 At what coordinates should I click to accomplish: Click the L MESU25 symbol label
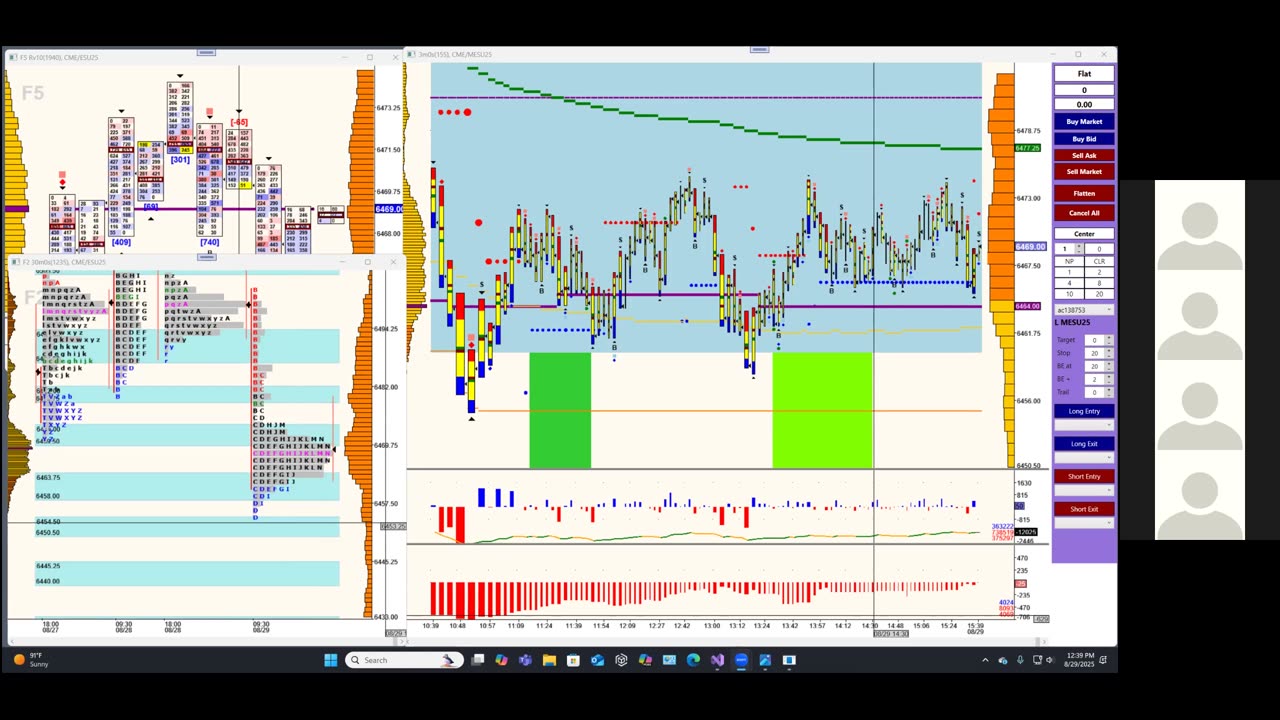click(1072, 323)
